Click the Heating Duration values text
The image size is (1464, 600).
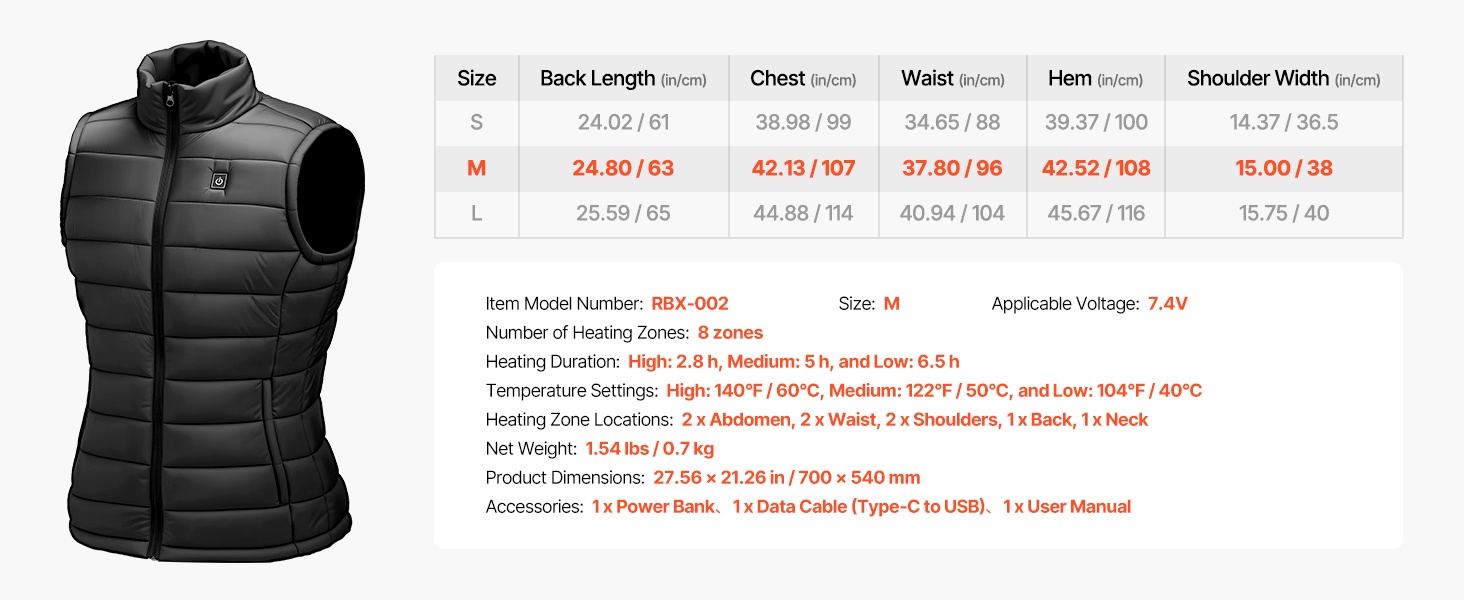794,361
